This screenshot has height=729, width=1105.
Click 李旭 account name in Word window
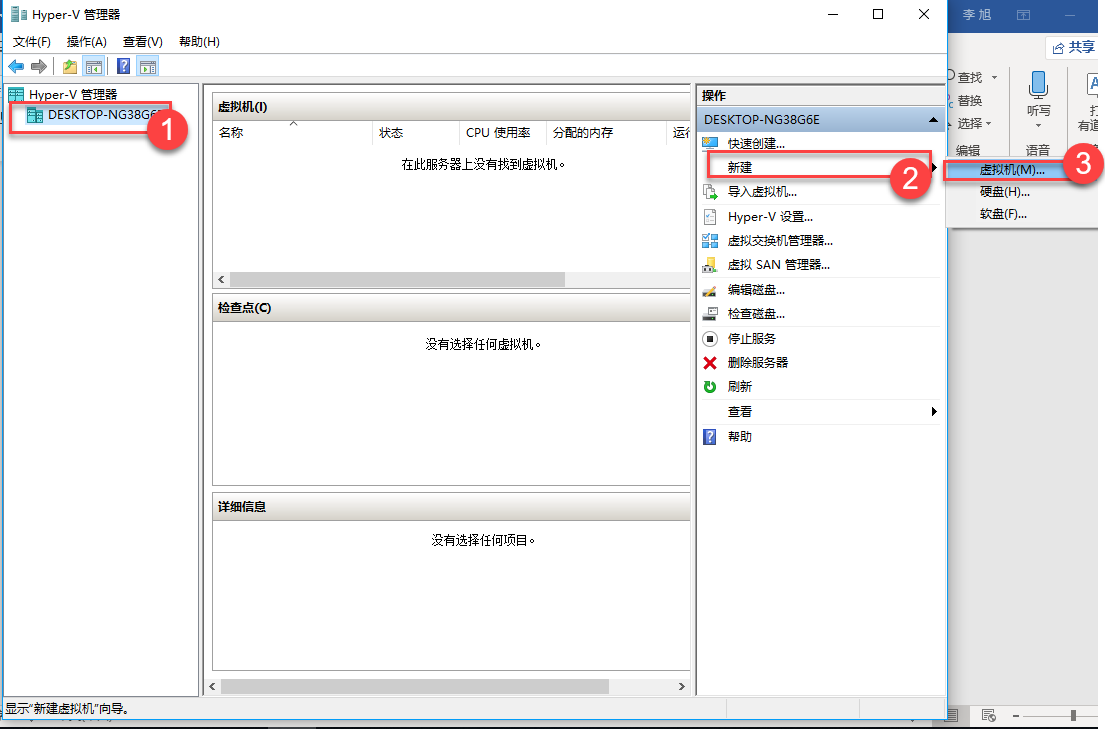(x=977, y=15)
